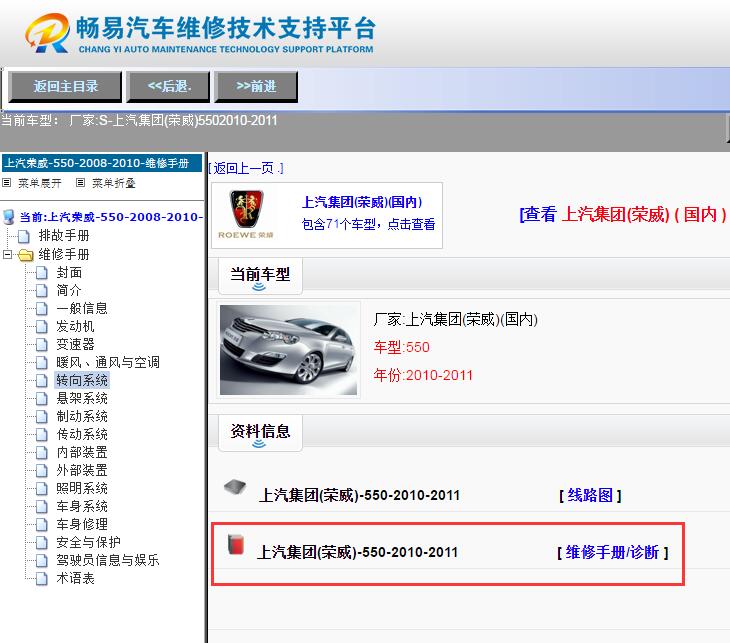Click the page icon next to 内部装置

tap(42, 453)
